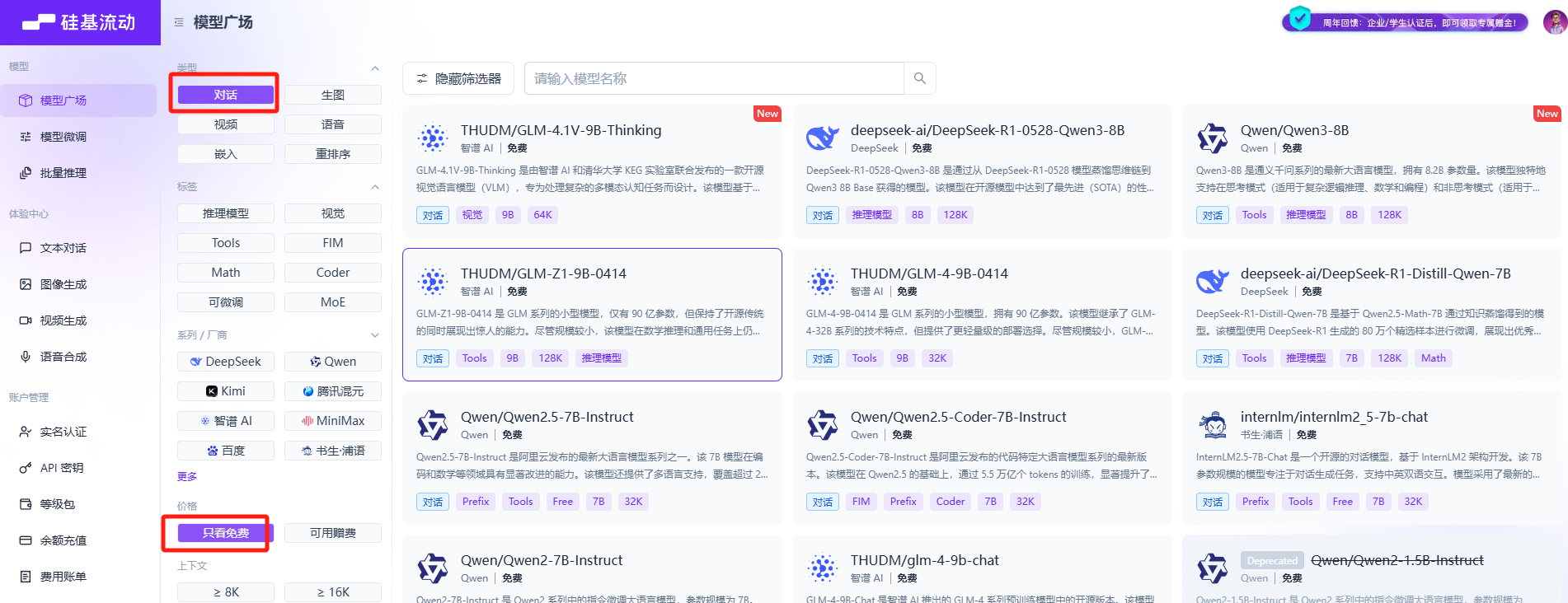
Task: Click the SiliconFlow logo in header
Action: (79, 22)
